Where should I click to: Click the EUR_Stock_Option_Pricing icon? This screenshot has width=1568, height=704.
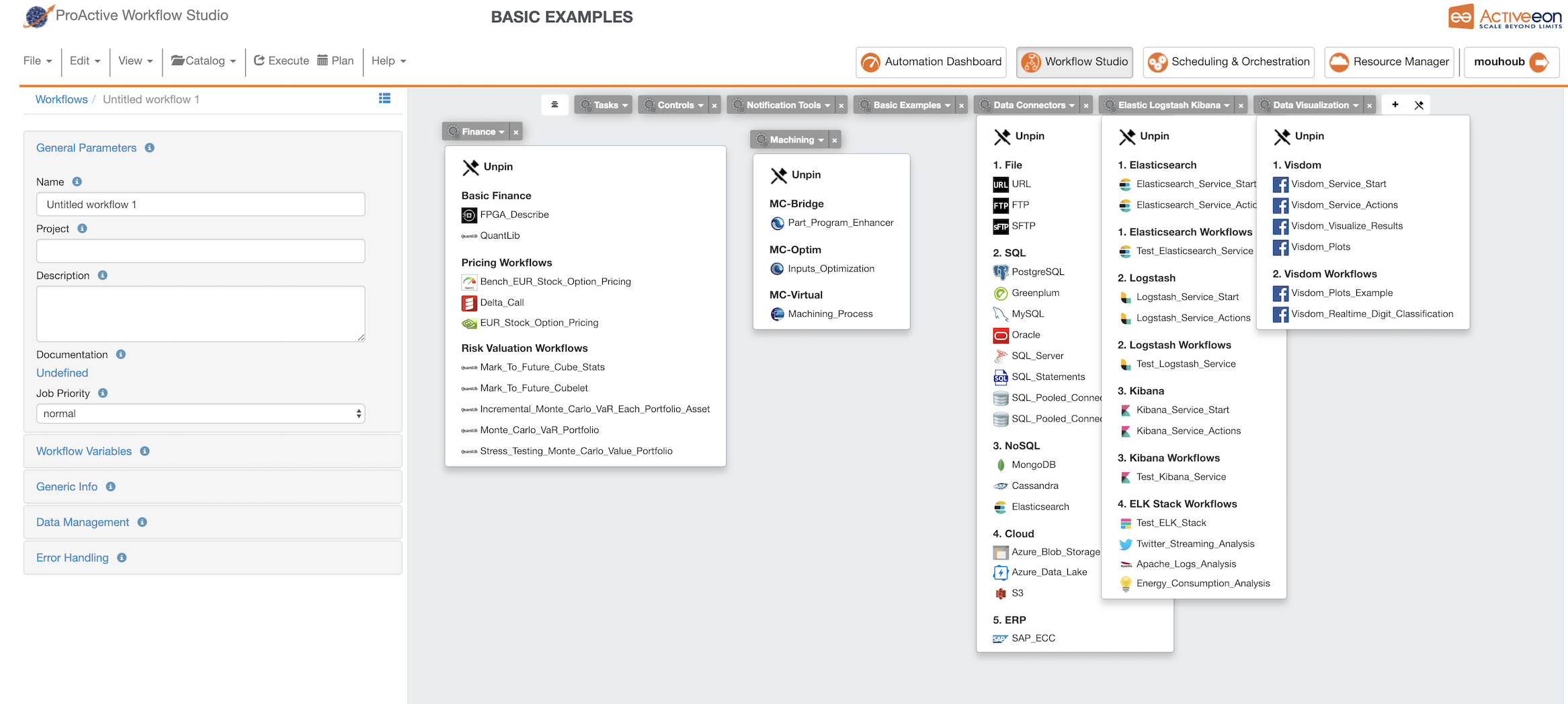tap(469, 323)
